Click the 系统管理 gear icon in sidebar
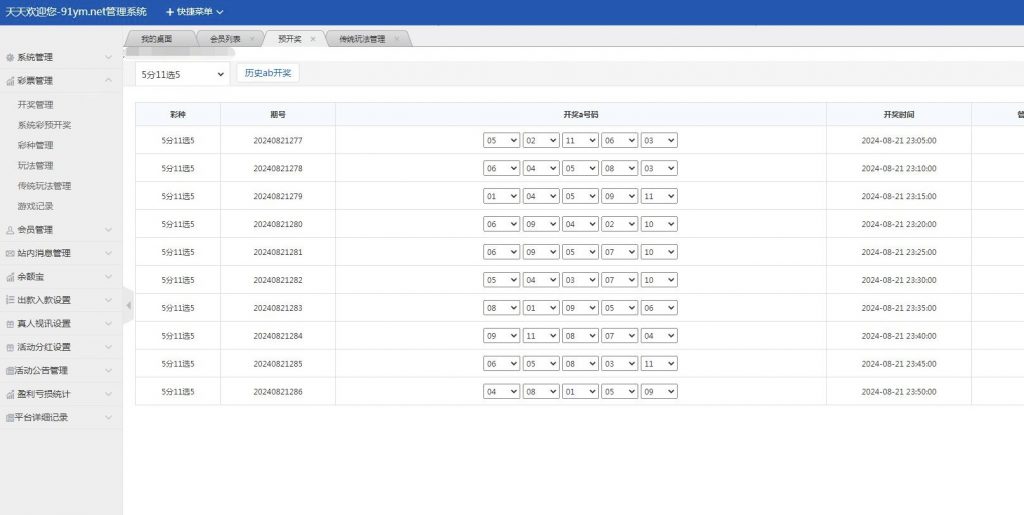 [10, 58]
